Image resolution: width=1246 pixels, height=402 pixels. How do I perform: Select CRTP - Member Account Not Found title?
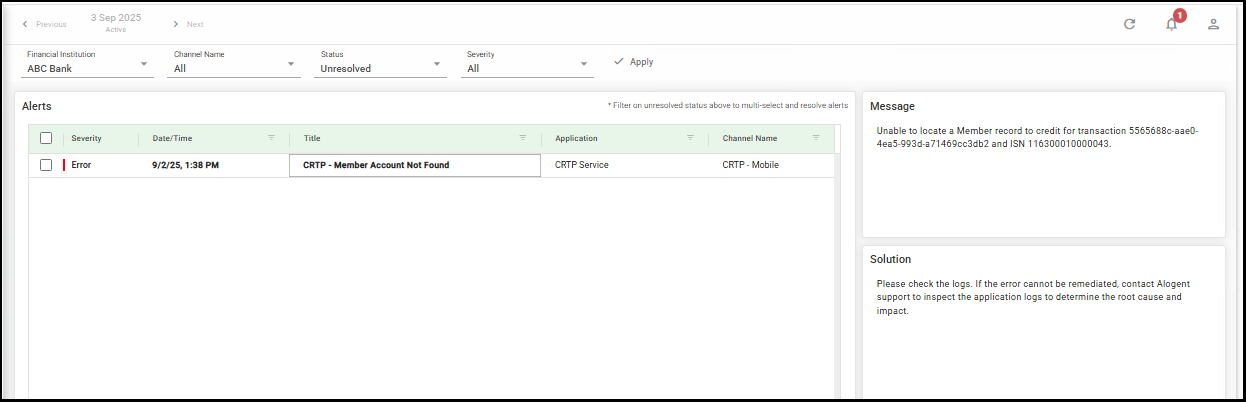[376, 165]
